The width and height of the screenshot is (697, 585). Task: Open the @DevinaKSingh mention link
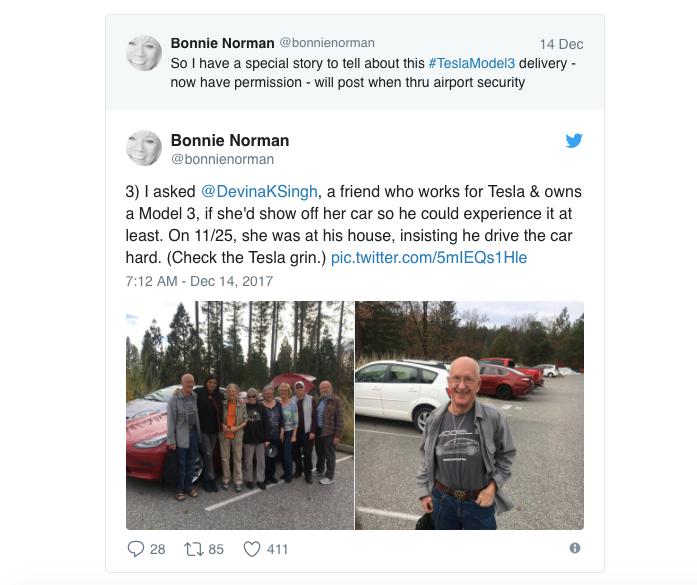coord(264,191)
